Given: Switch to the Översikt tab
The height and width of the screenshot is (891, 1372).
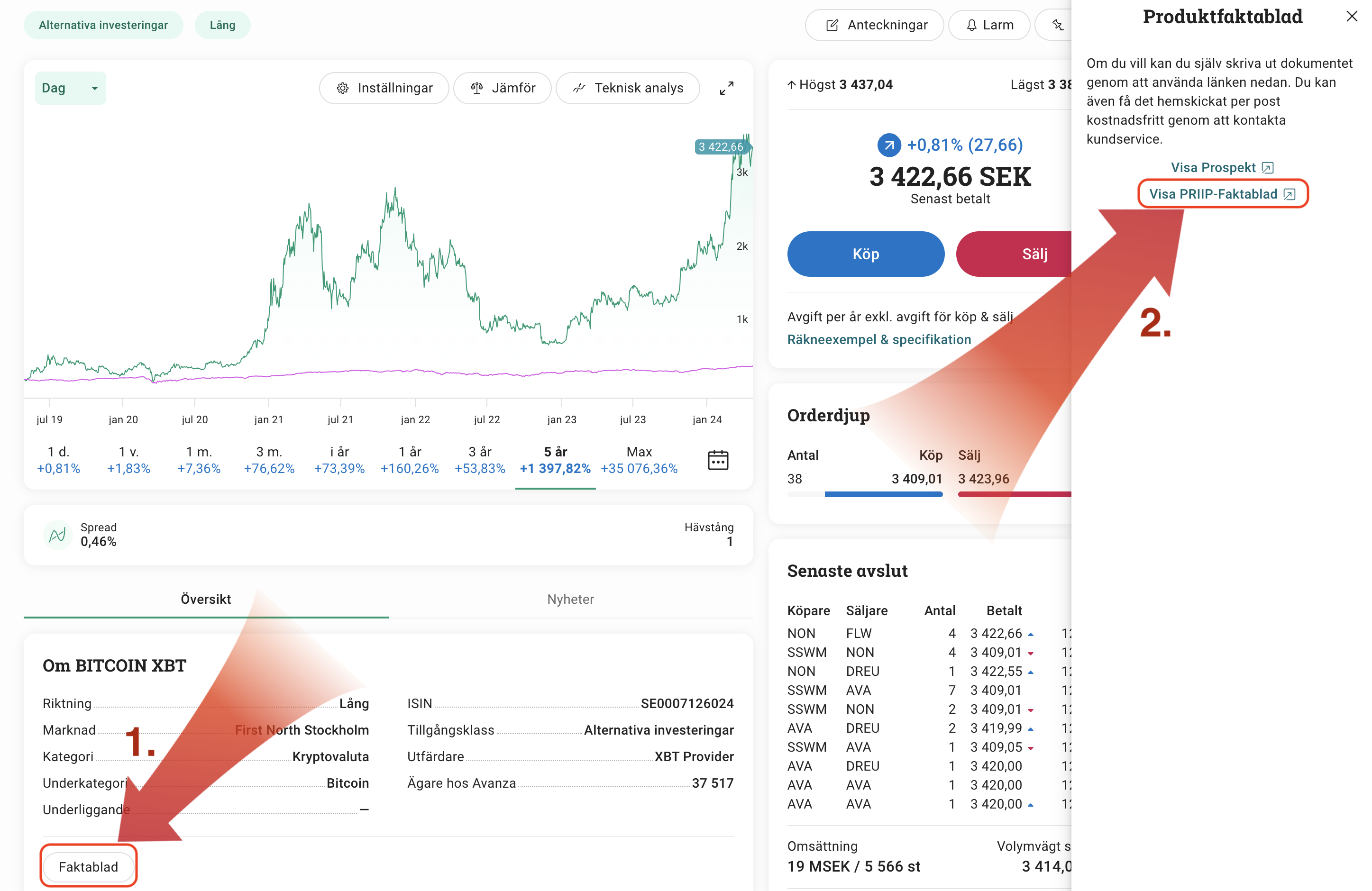Looking at the screenshot, I should tap(206, 600).
